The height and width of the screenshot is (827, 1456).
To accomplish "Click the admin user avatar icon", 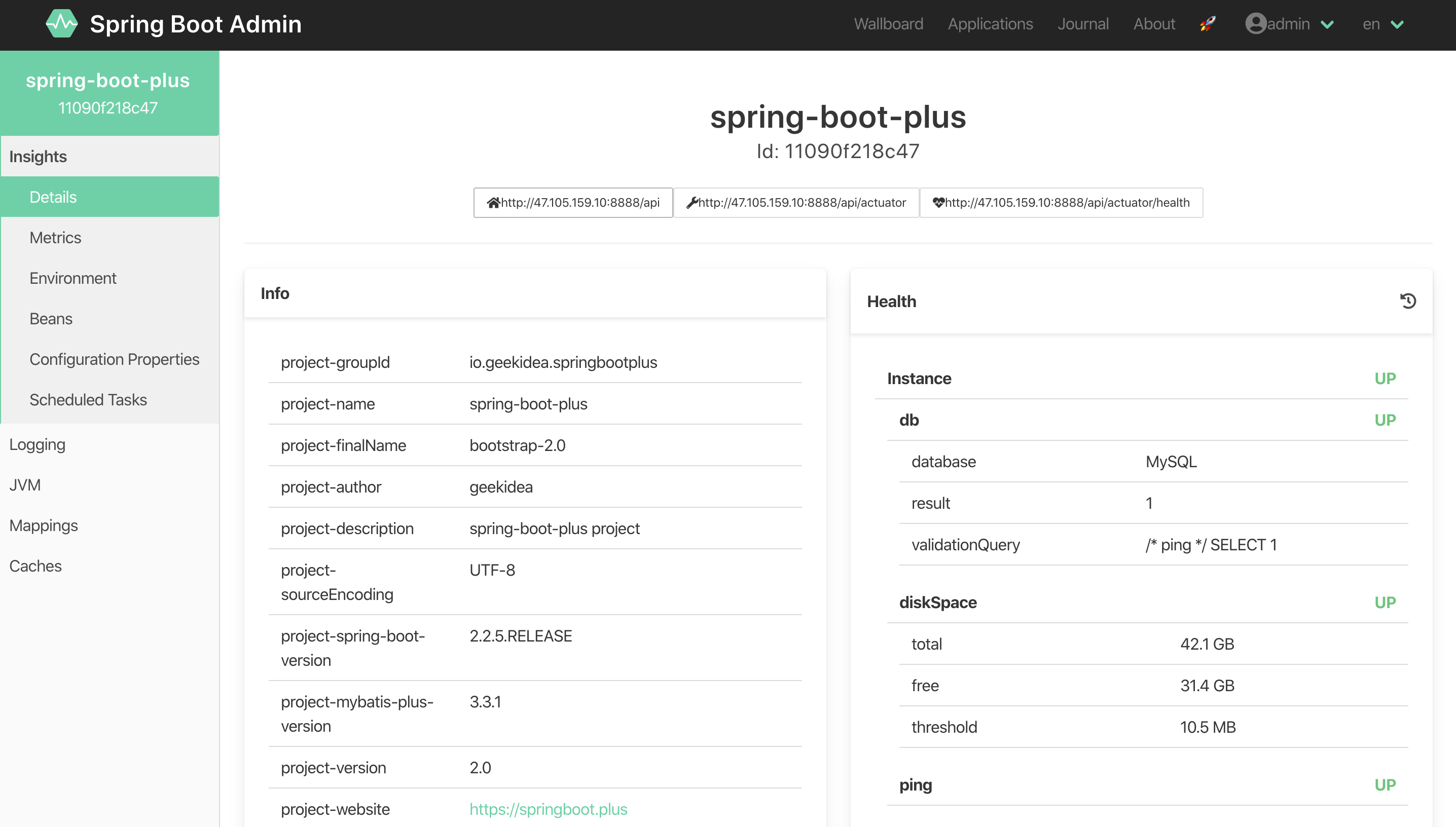I will [1256, 24].
